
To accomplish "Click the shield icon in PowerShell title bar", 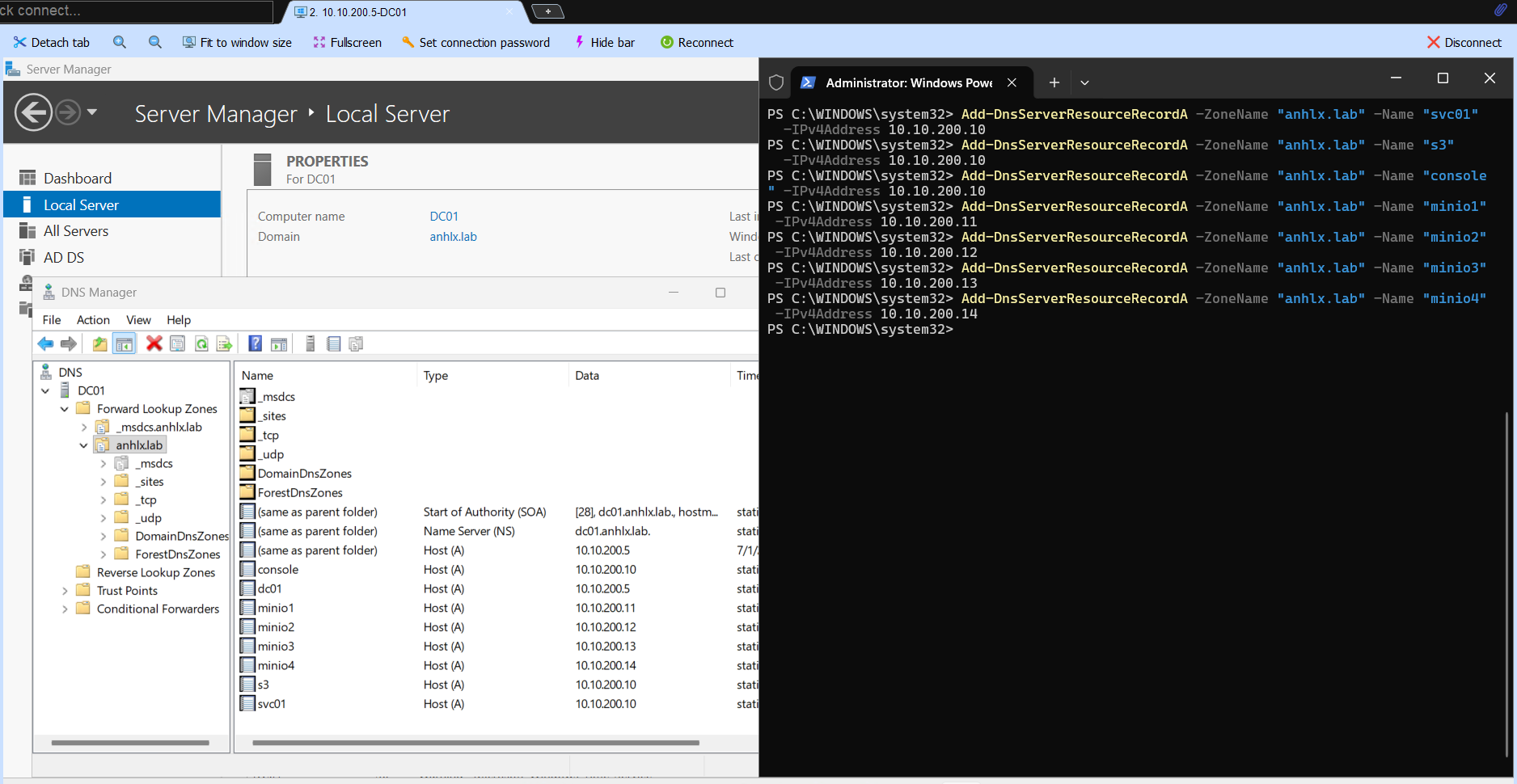I will click(776, 82).
